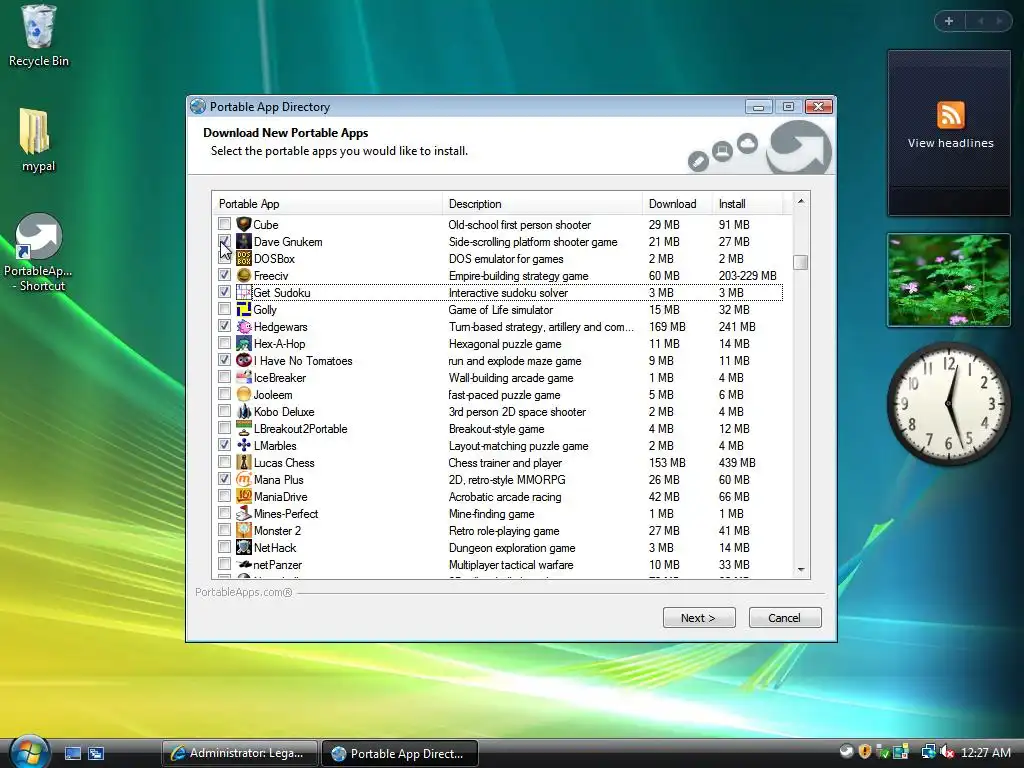This screenshot has height=768, width=1024.
Task: Select the Monster 2 row name
Action: coord(277,531)
